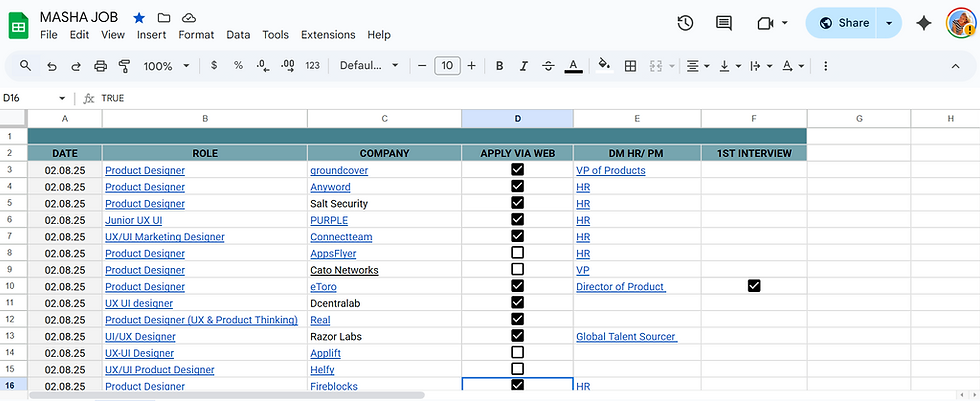Open the horizontal align dropdown
The width and height of the screenshot is (980, 401).
pos(698,66)
